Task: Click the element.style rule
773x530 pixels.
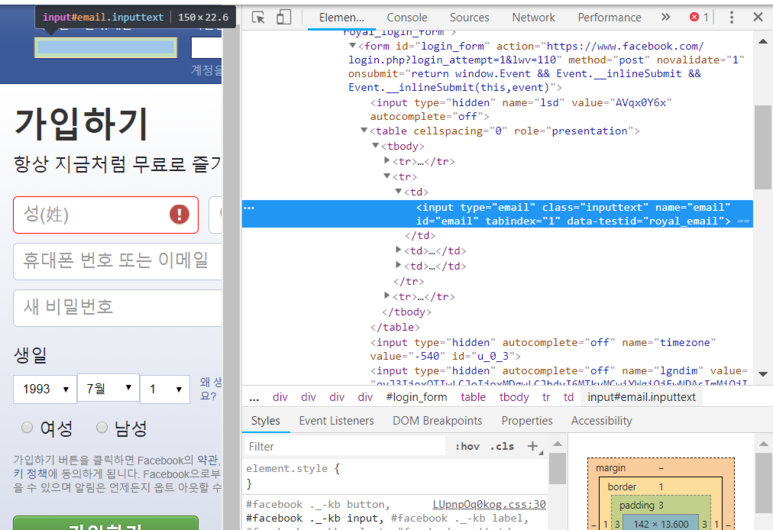Action: [x=293, y=468]
